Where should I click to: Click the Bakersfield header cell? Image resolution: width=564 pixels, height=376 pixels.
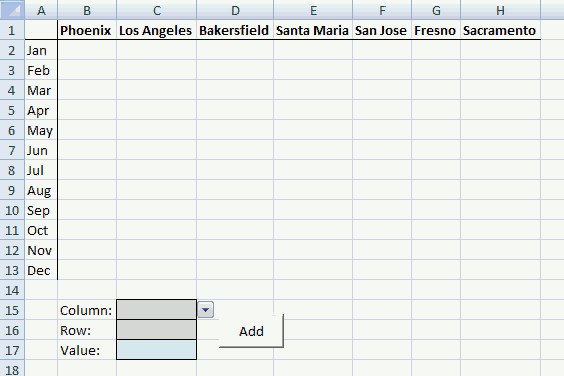click(235, 30)
